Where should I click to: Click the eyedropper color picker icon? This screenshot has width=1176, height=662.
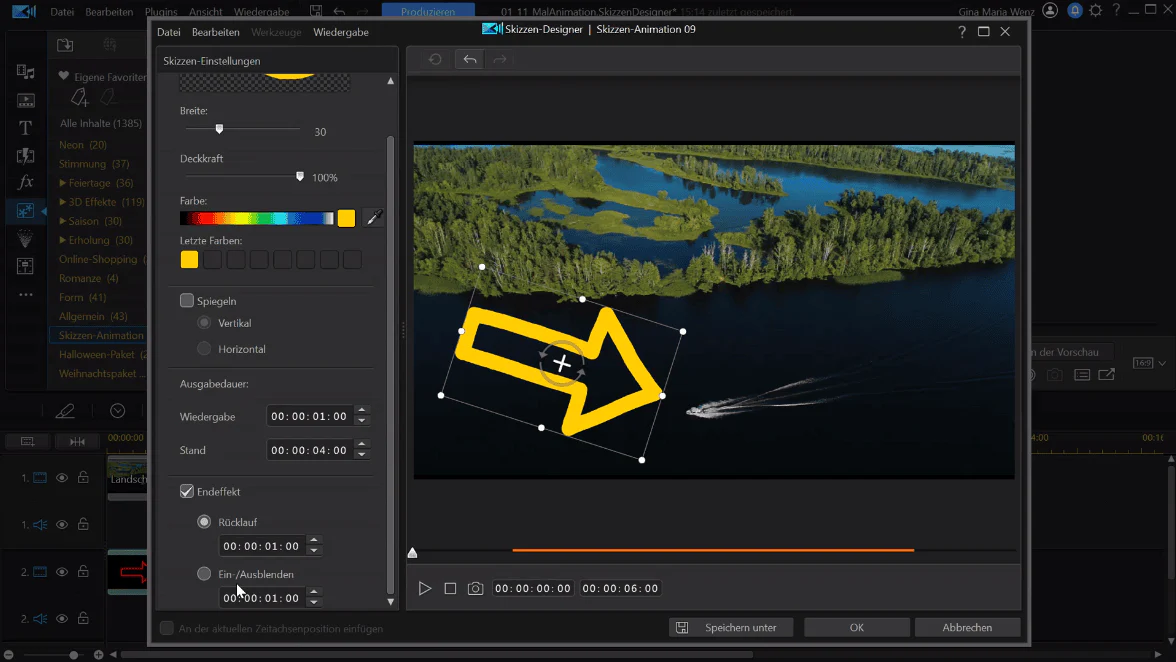(x=373, y=218)
